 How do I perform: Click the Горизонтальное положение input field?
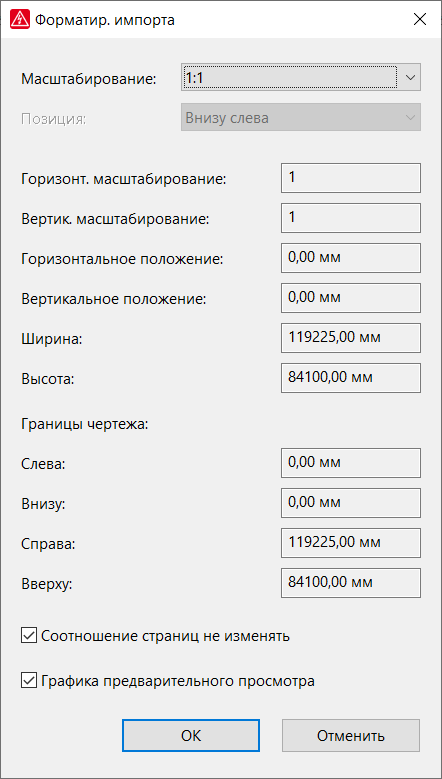tap(351, 258)
